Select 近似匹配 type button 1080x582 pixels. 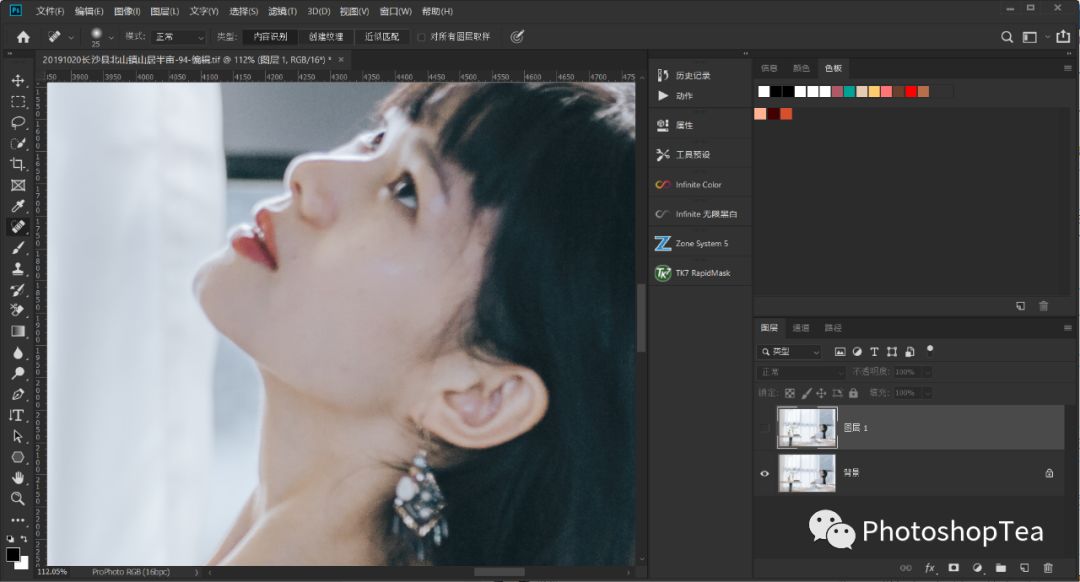pos(382,37)
